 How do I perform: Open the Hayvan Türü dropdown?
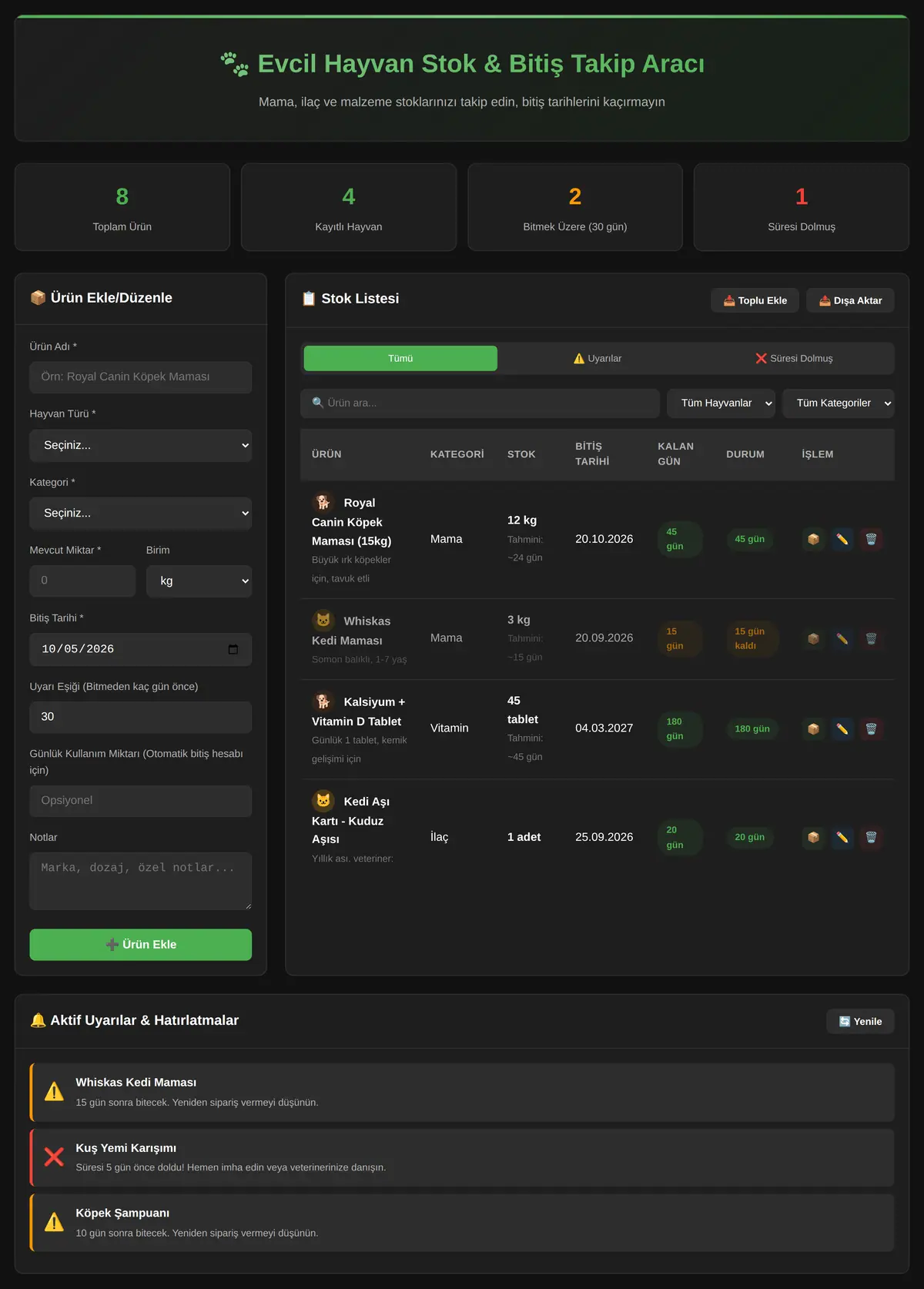pyautogui.click(x=141, y=445)
